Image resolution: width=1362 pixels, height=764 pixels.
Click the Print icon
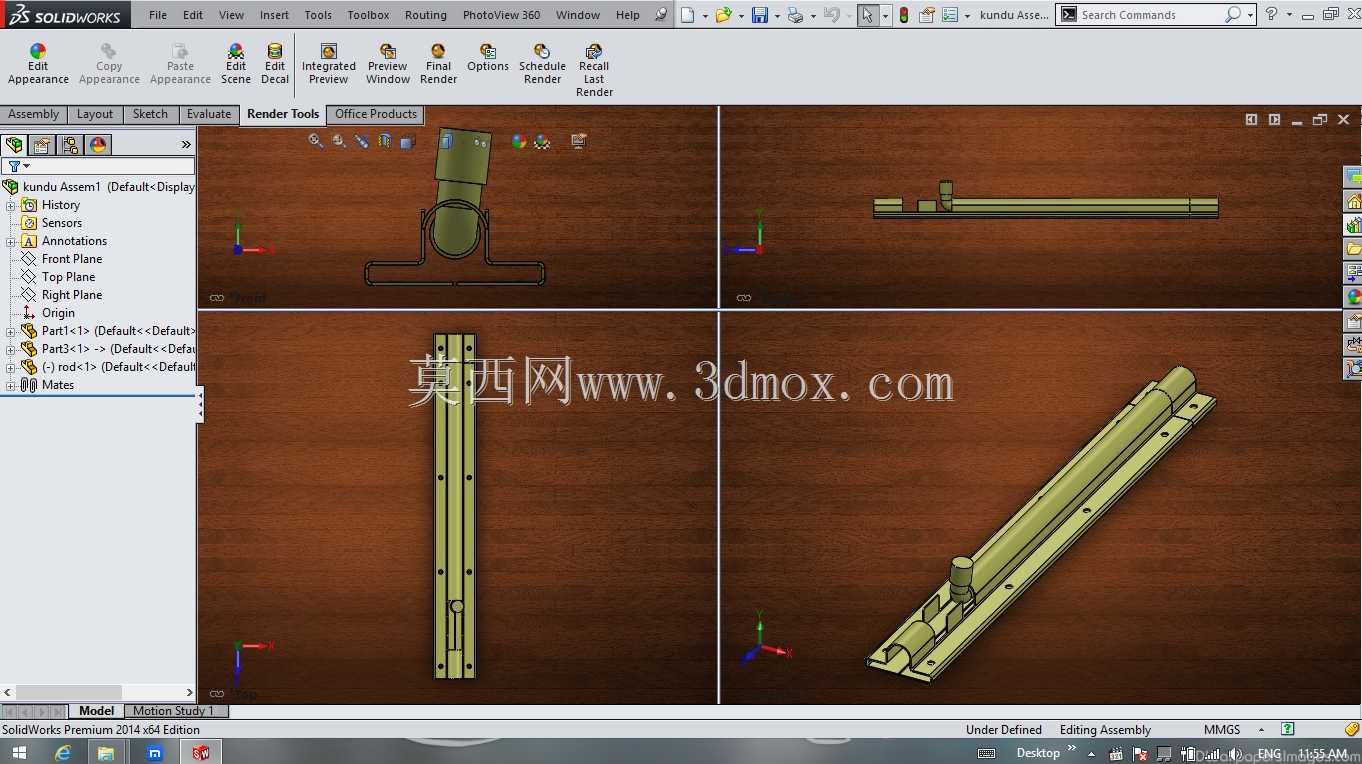point(795,15)
